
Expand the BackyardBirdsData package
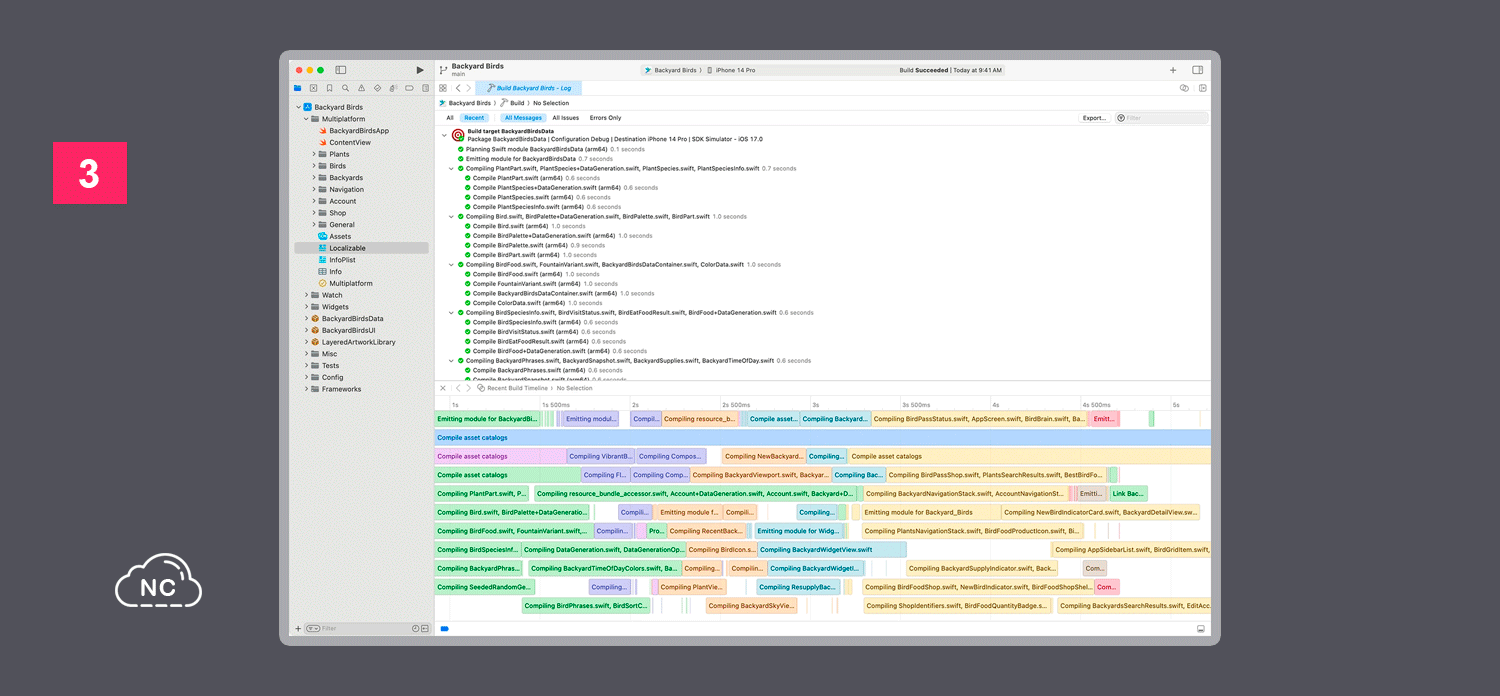click(306, 318)
